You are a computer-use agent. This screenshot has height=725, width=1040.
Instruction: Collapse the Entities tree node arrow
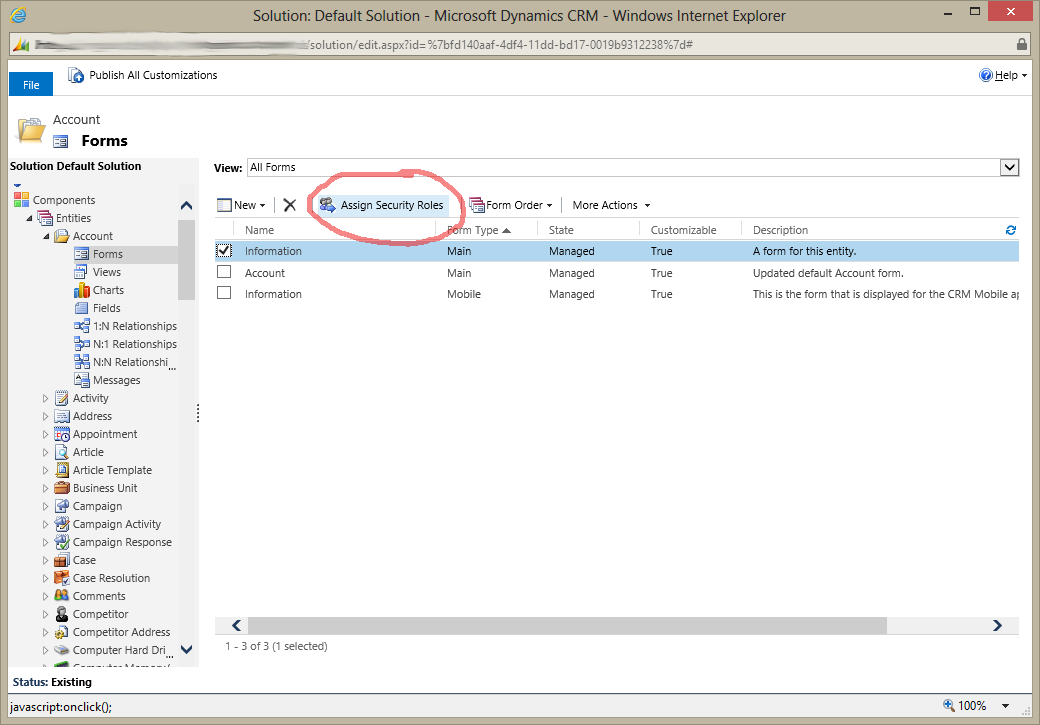tap(29, 218)
